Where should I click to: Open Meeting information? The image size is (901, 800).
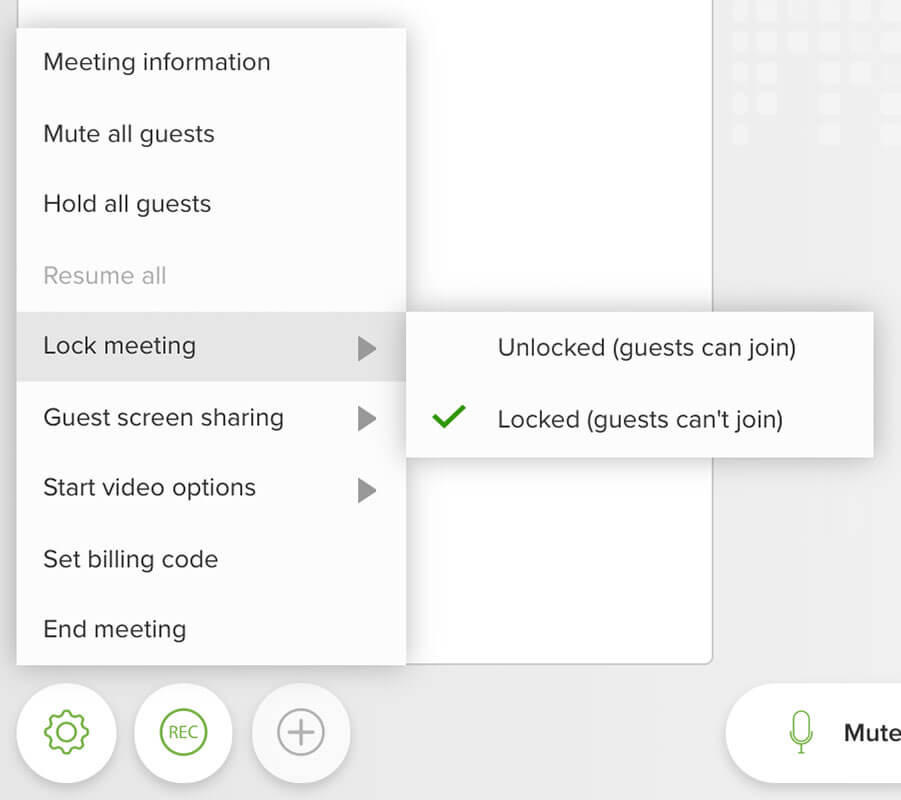coord(211,62)
